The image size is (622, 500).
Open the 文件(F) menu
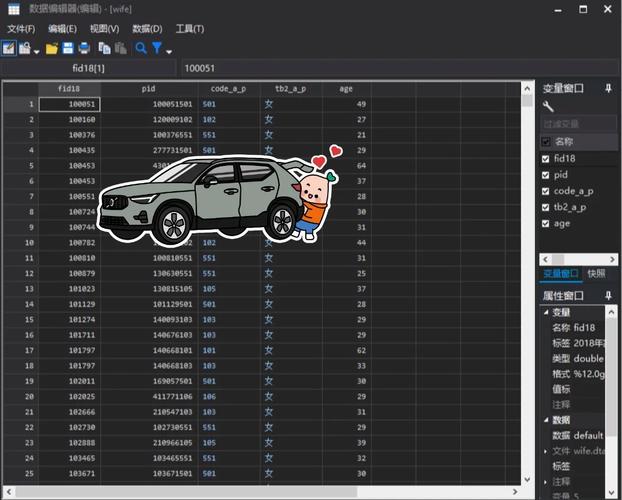(21, 29)
